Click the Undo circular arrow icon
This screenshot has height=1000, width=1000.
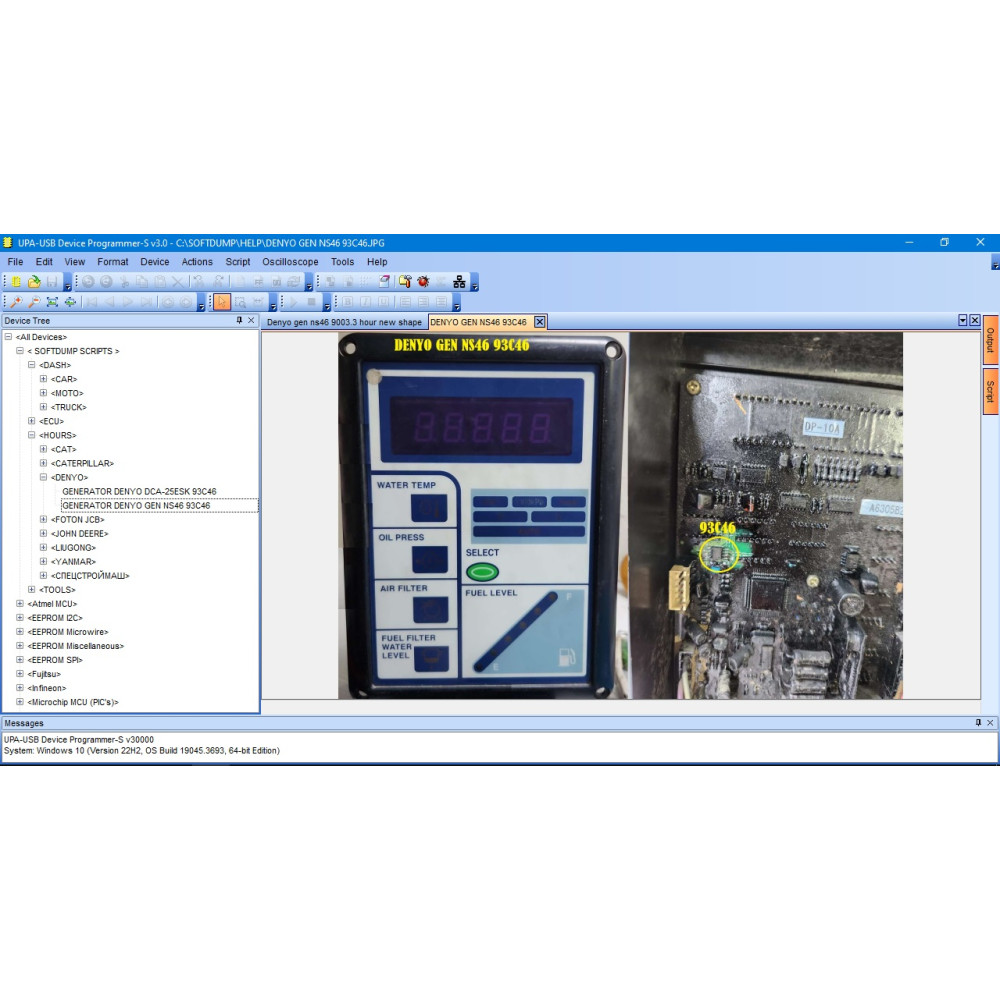coord(88,281)
